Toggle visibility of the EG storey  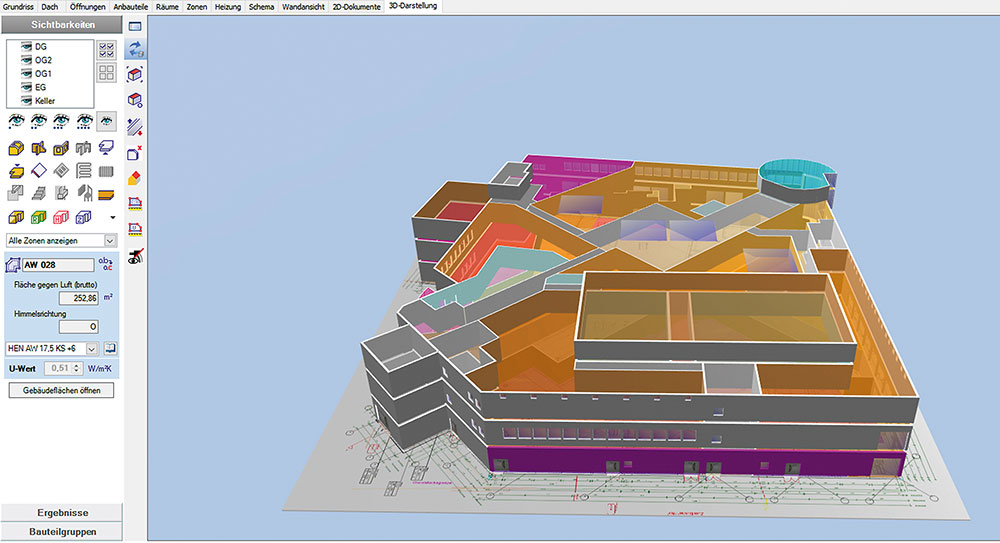26,87
